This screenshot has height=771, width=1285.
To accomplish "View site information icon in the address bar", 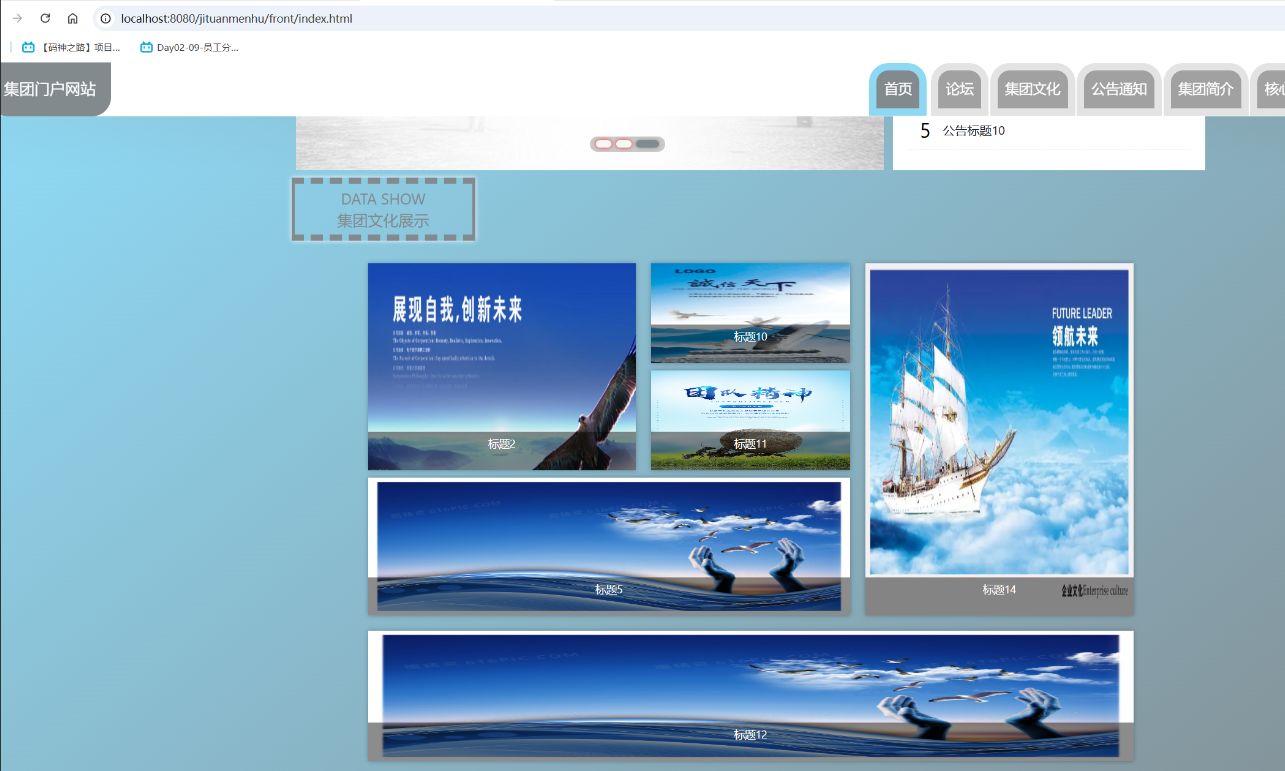I will click(x=106, y=18).
